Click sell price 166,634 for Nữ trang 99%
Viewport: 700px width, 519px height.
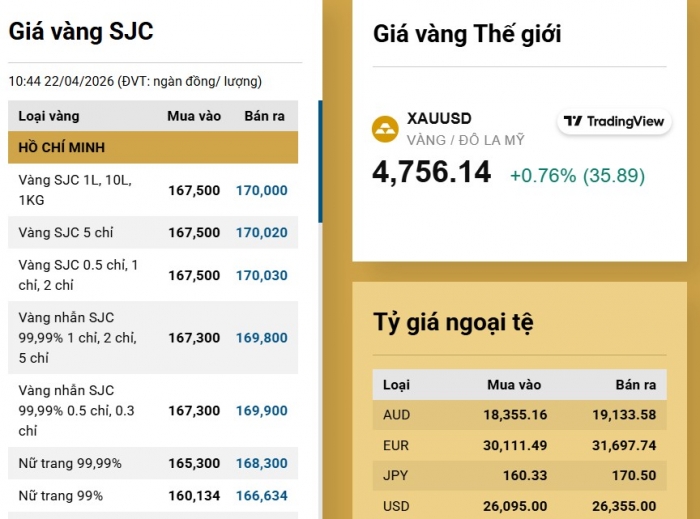[262, 496]
